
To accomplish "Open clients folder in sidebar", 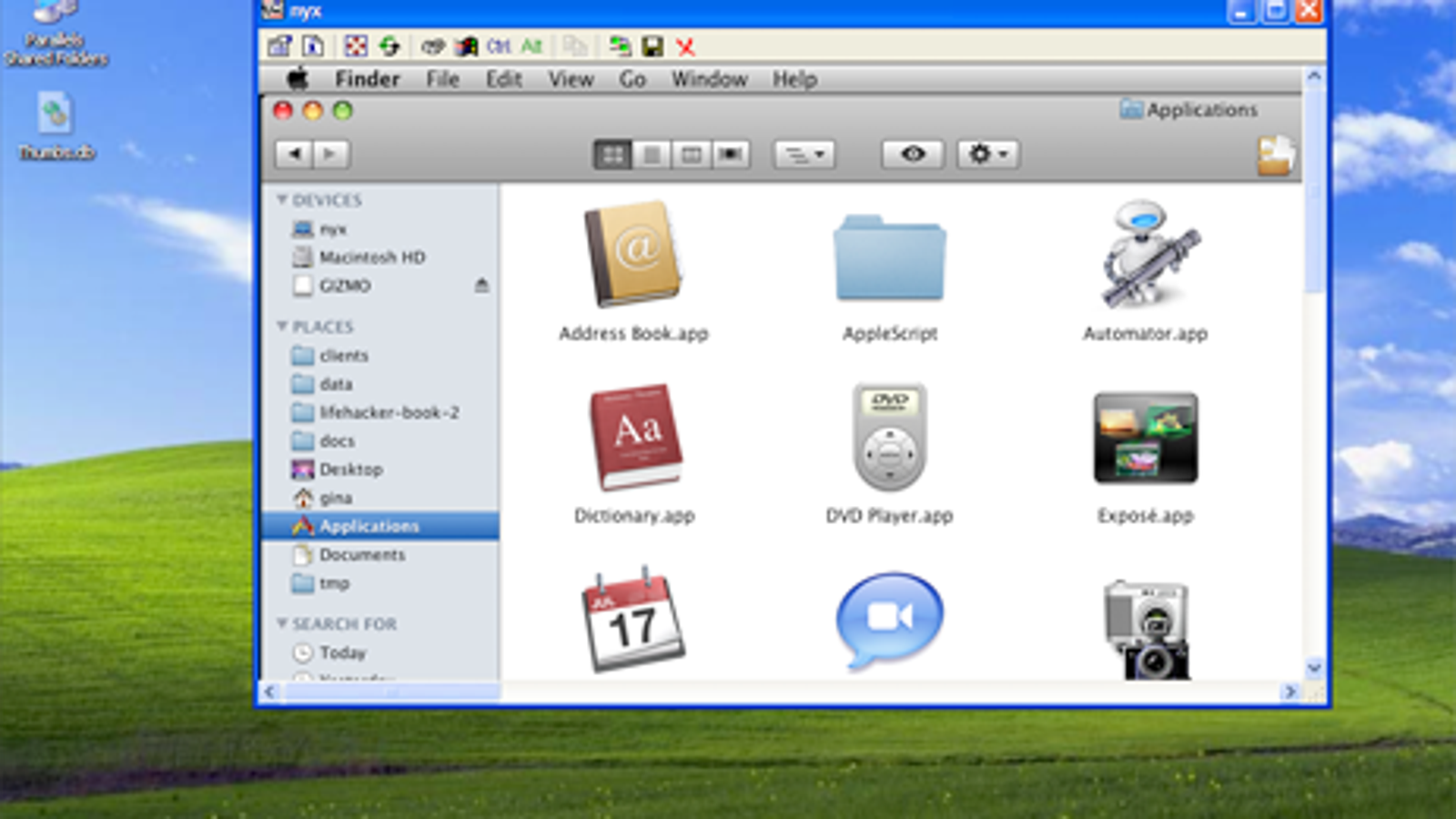I will (379, 356).
